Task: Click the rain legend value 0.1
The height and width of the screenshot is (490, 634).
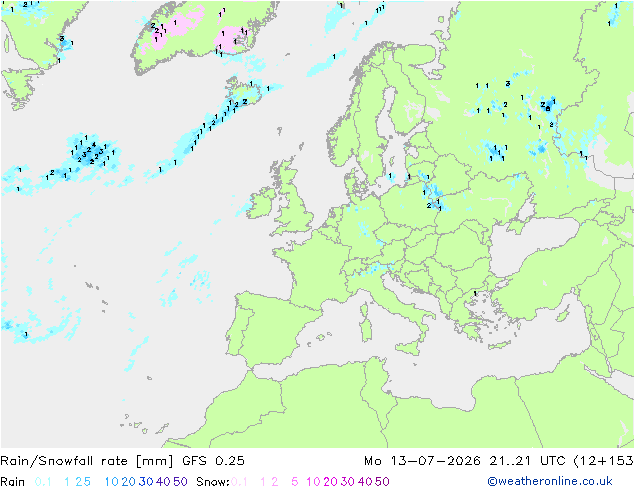Action: coord(43,482)
